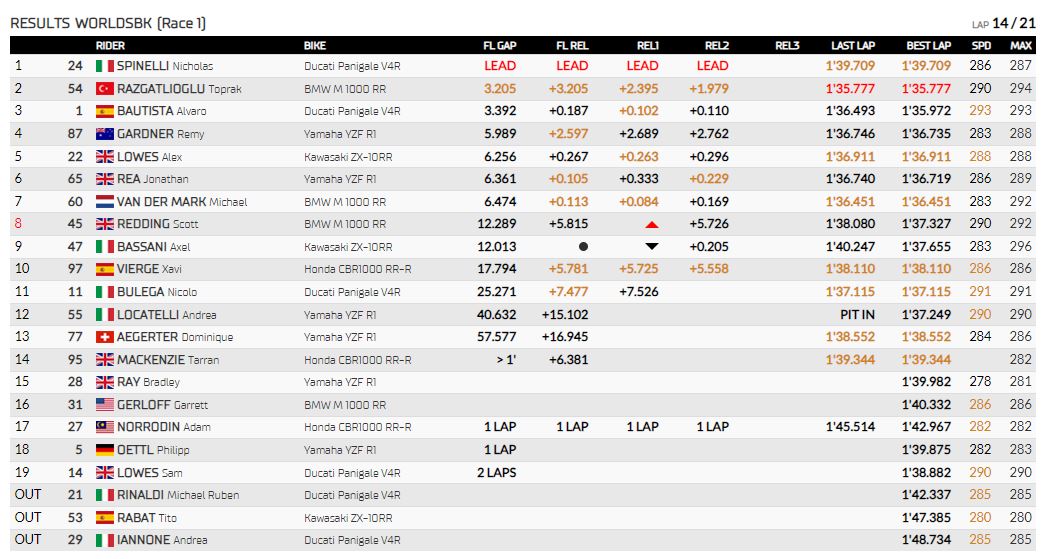Screen dimensions: 1053x559
Task: Click the black dot in BASSANI row
Action: pos(584,247)
